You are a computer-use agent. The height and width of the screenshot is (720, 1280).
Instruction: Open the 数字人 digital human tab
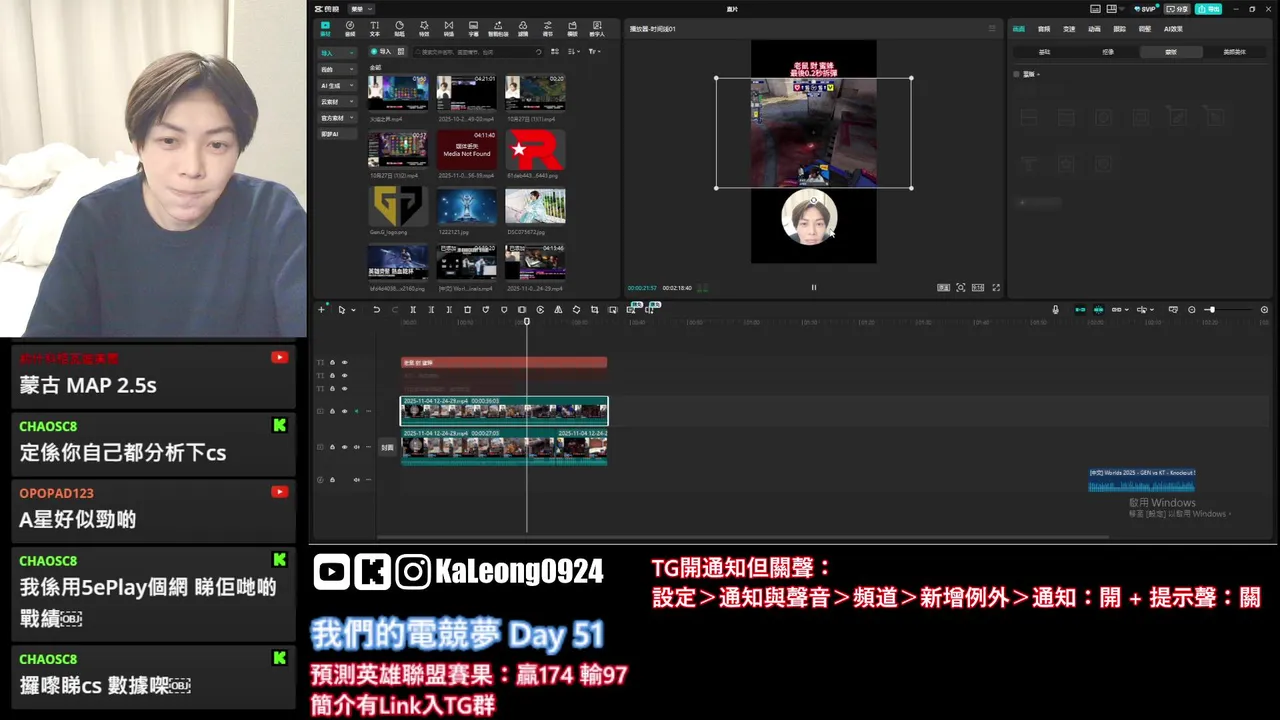[597, 28]
